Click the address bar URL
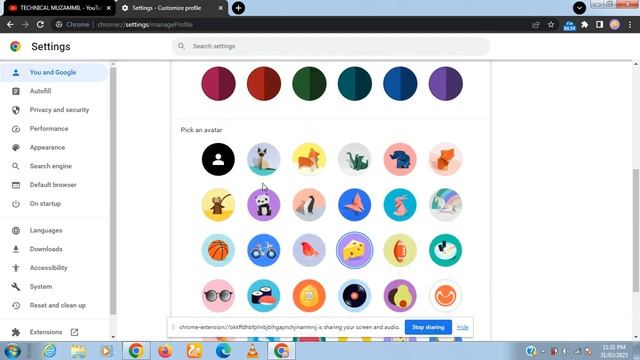The image size is (640, 360). [145, 24]
